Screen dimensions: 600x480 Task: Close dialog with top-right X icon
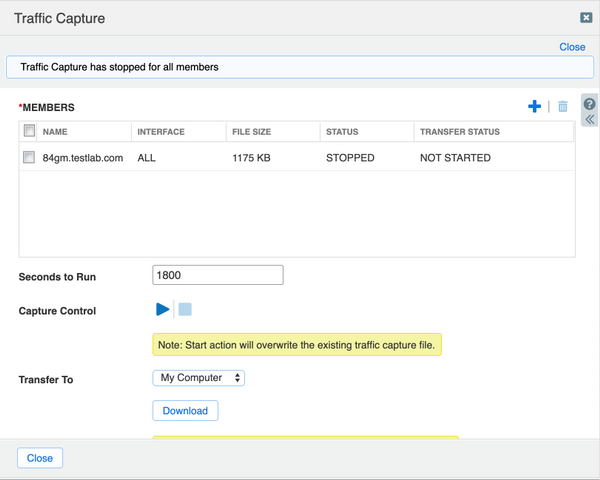(x=586, y=18)
